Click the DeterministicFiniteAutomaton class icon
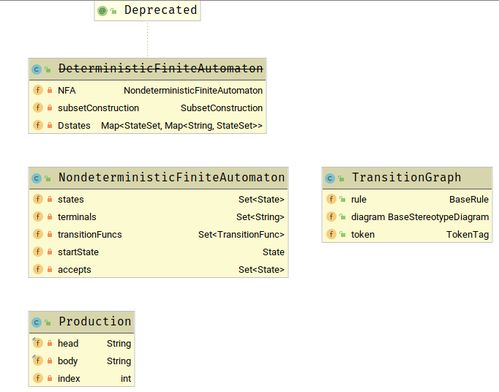The height and width of the screenshot is (392, 499). coord(37,69)
